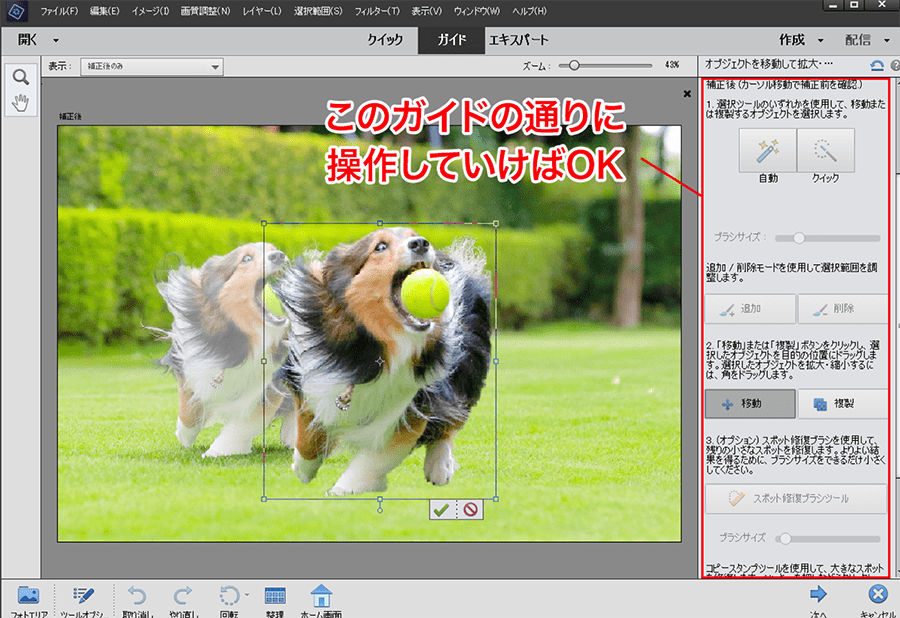Open the フィルター(T) menu
Image resolution: width=900 pixels, height=618 pixels.
(x=377, y=11)
